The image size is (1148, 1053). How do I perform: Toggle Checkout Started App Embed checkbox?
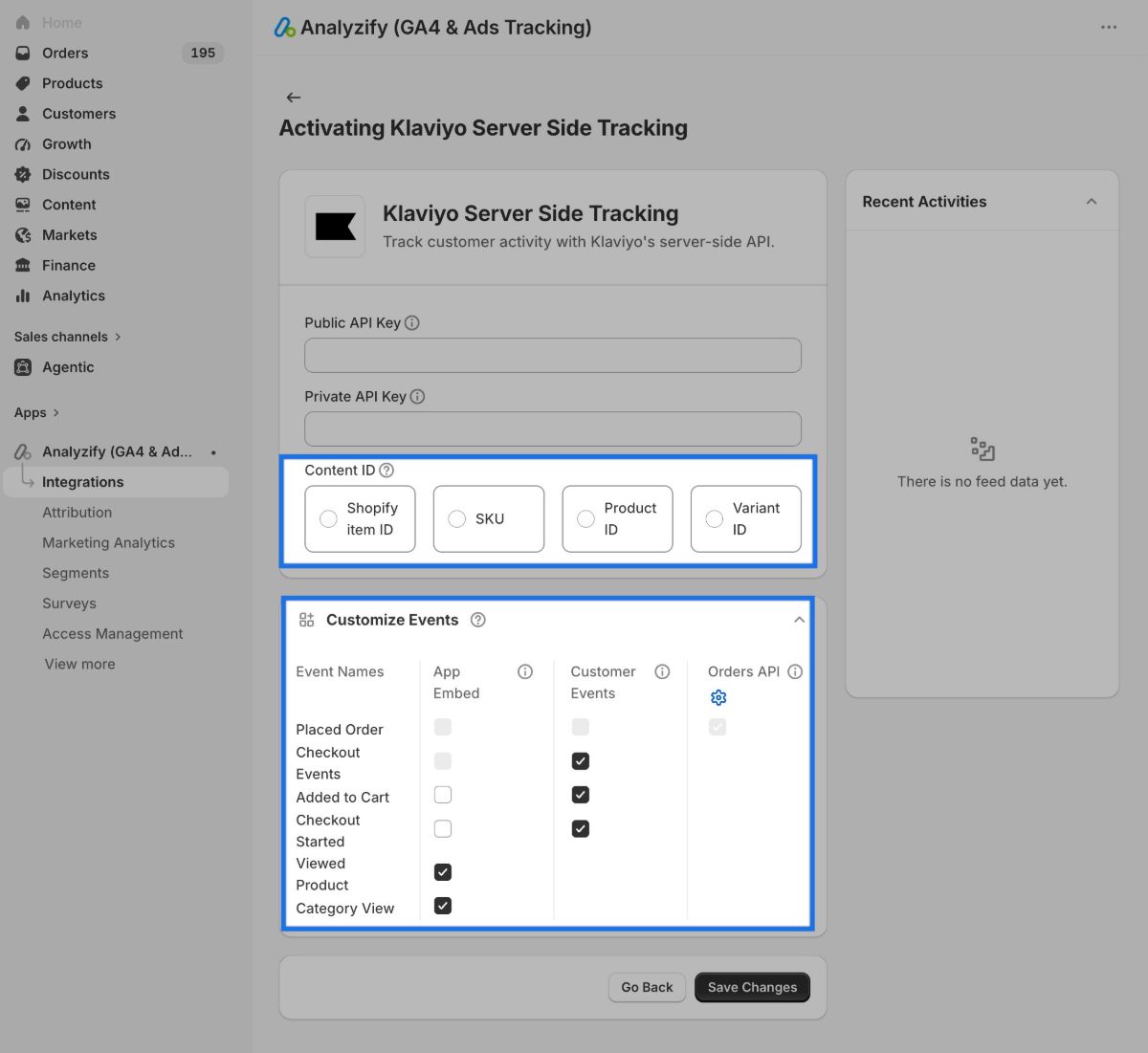point(443,829)
